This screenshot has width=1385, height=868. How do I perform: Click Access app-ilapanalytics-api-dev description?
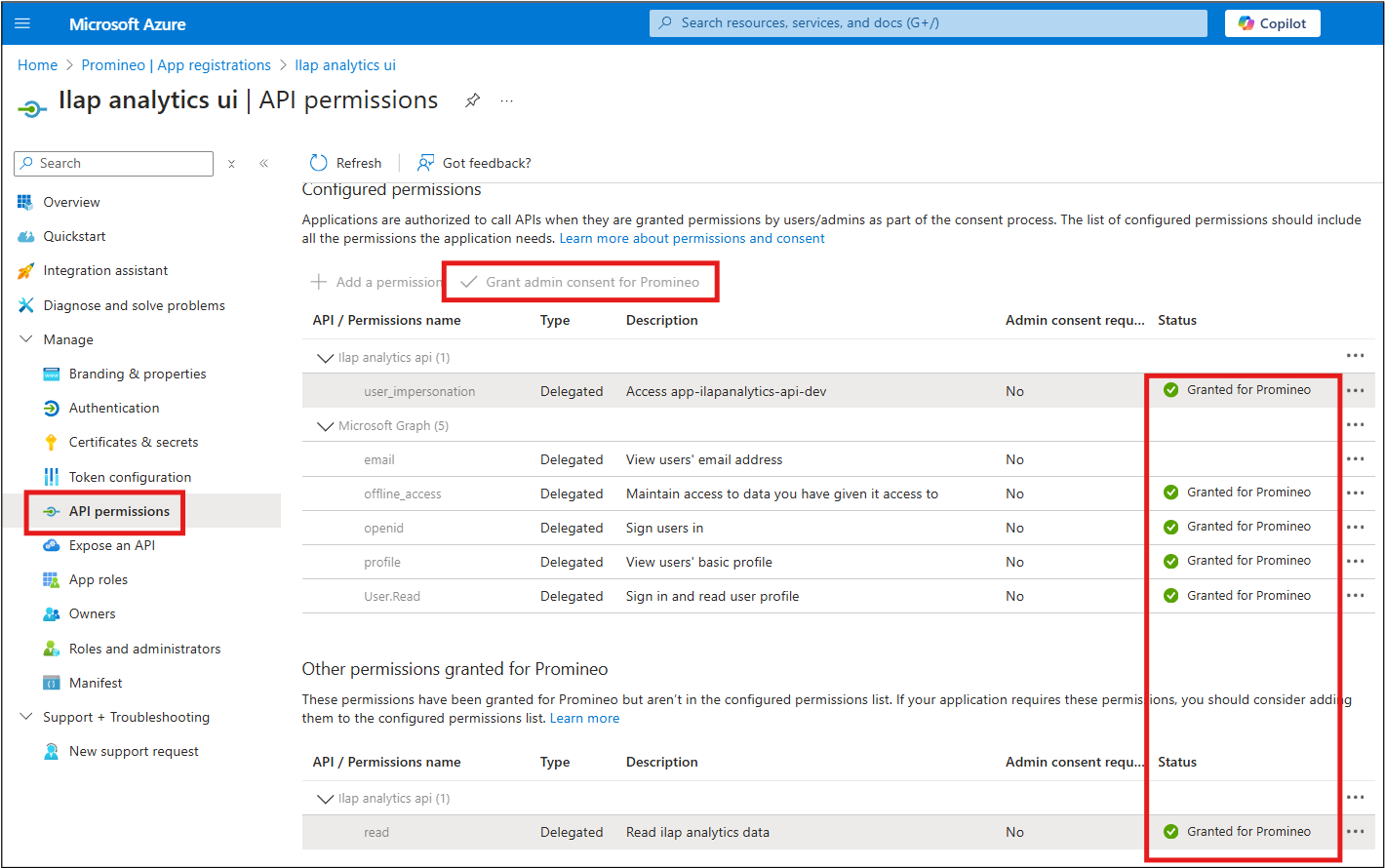tap(727, 391)
